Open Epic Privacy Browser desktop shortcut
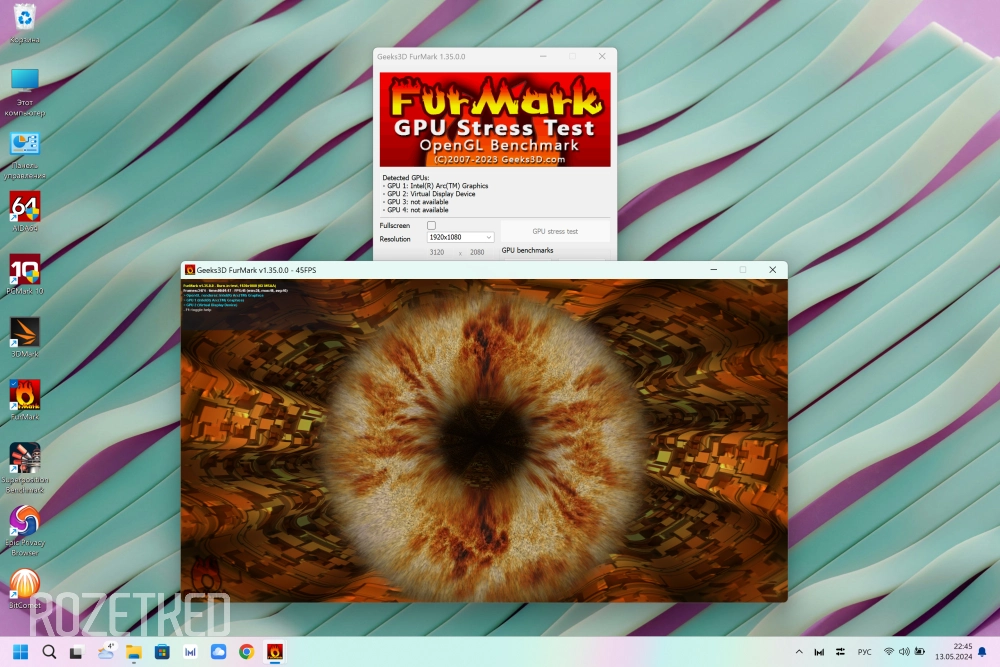Screen dimensions: 1000x667 point(25,523)
